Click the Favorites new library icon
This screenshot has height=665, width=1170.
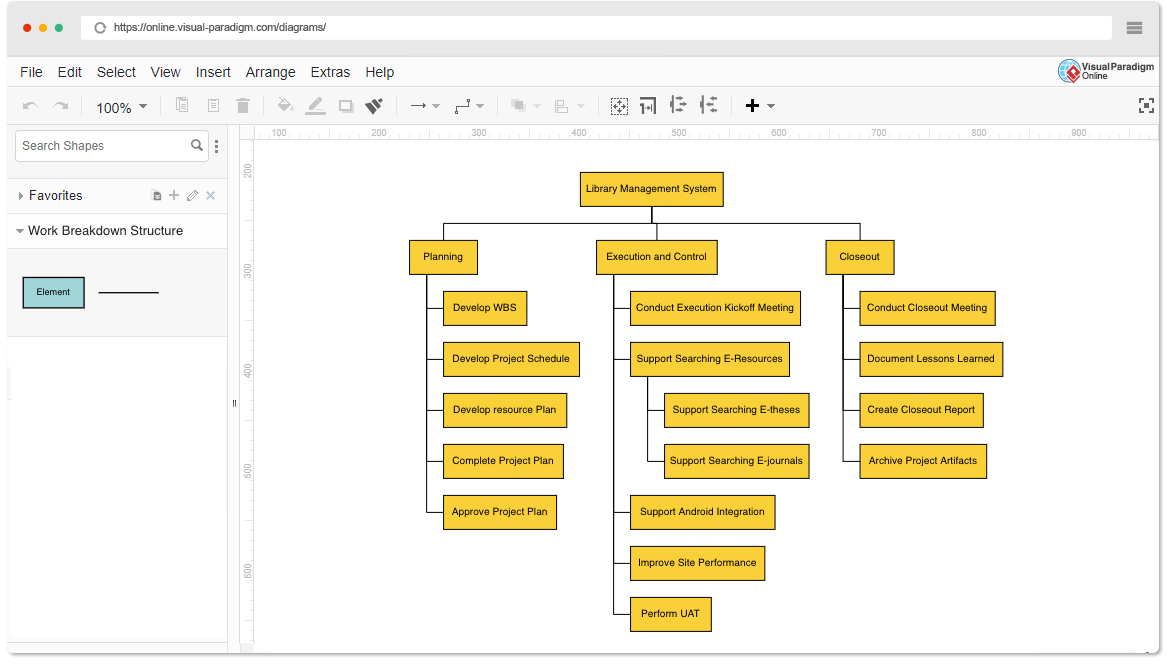(x=156, y=196)
